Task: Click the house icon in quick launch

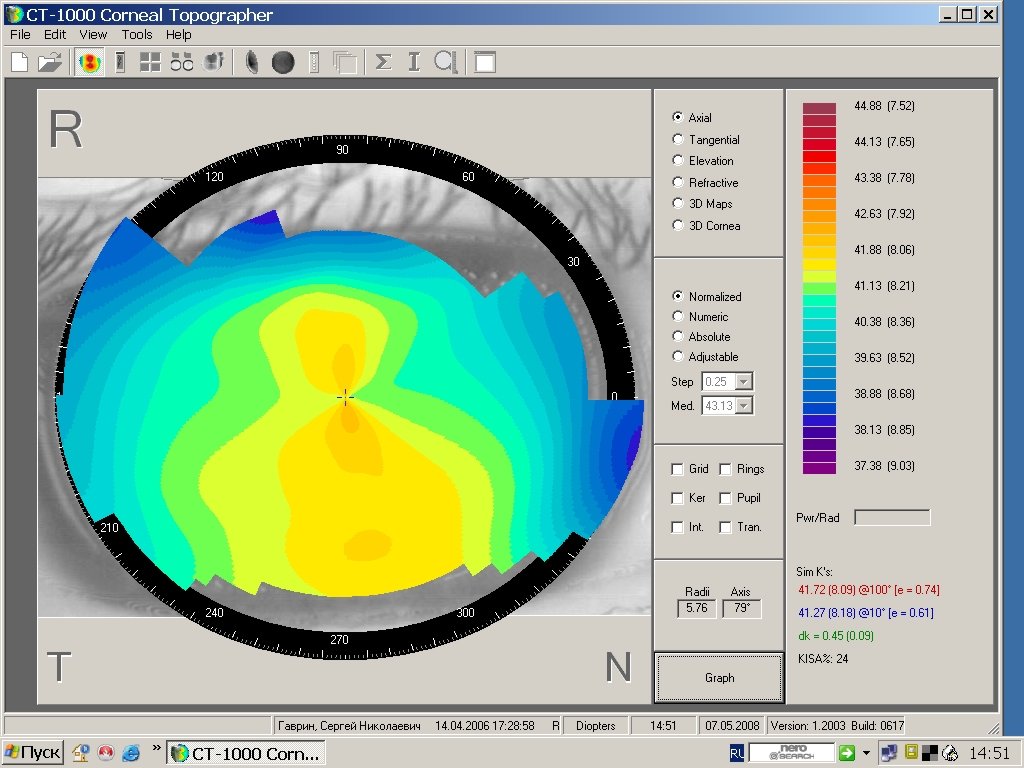Action: [81, 753]
